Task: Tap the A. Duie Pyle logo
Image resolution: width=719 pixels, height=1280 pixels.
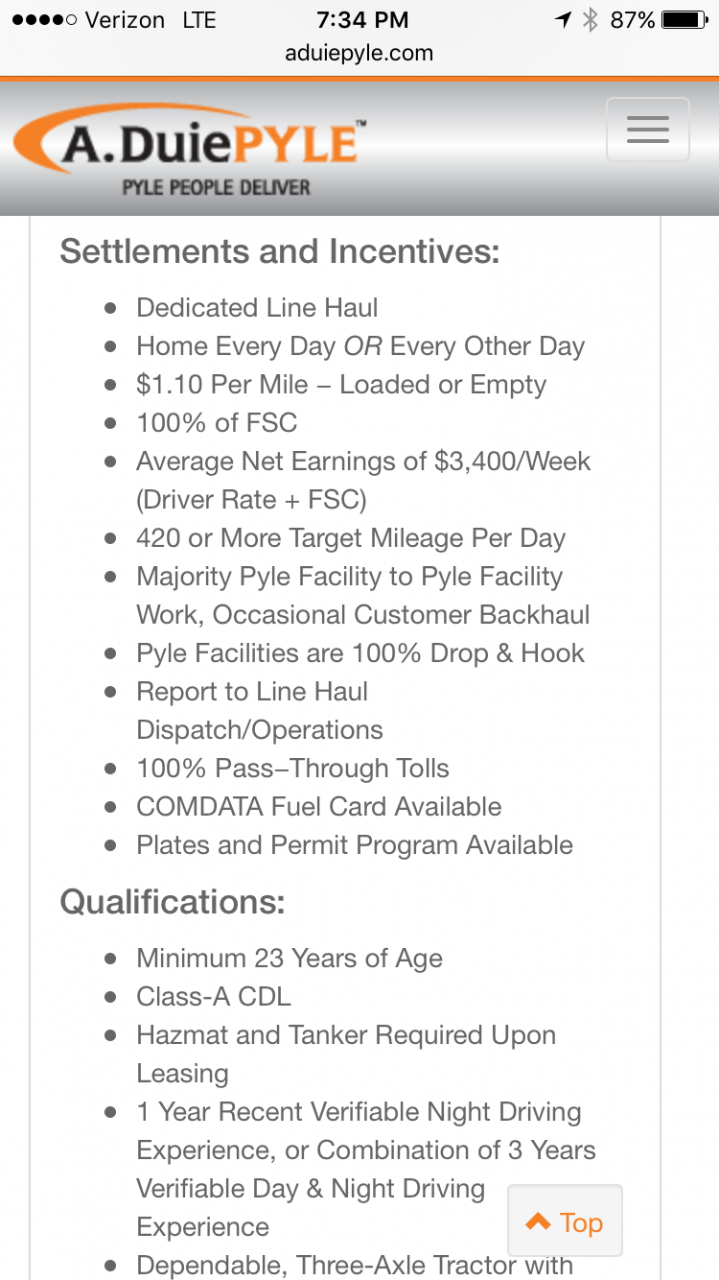Action: coord(190,141)
